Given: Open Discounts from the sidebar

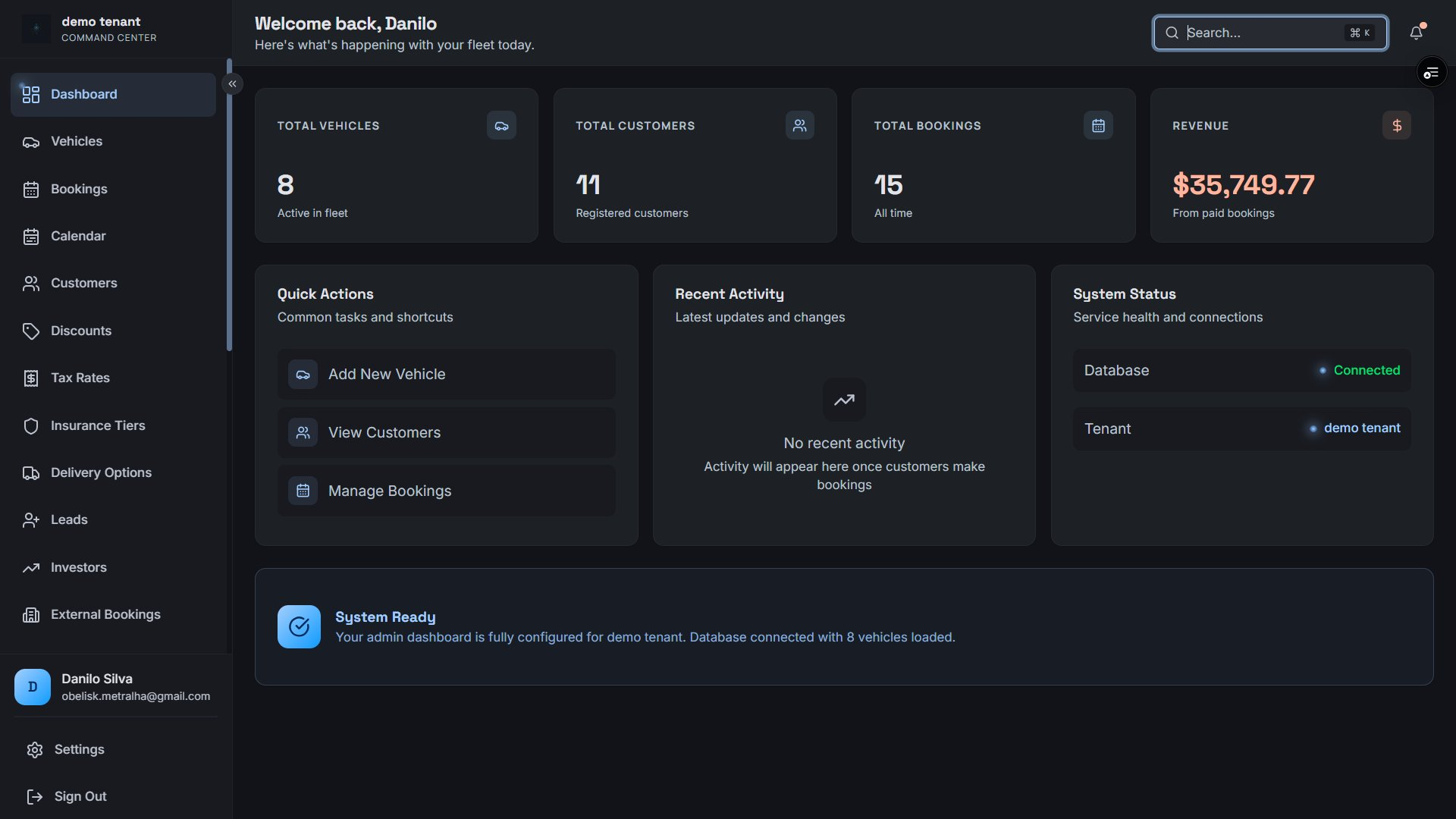Looking at the screenshot, I should (x=113, y=331).
